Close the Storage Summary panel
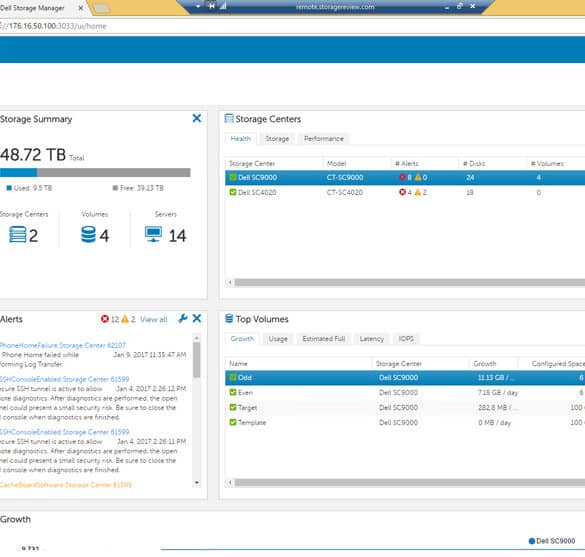 point(197,118)
